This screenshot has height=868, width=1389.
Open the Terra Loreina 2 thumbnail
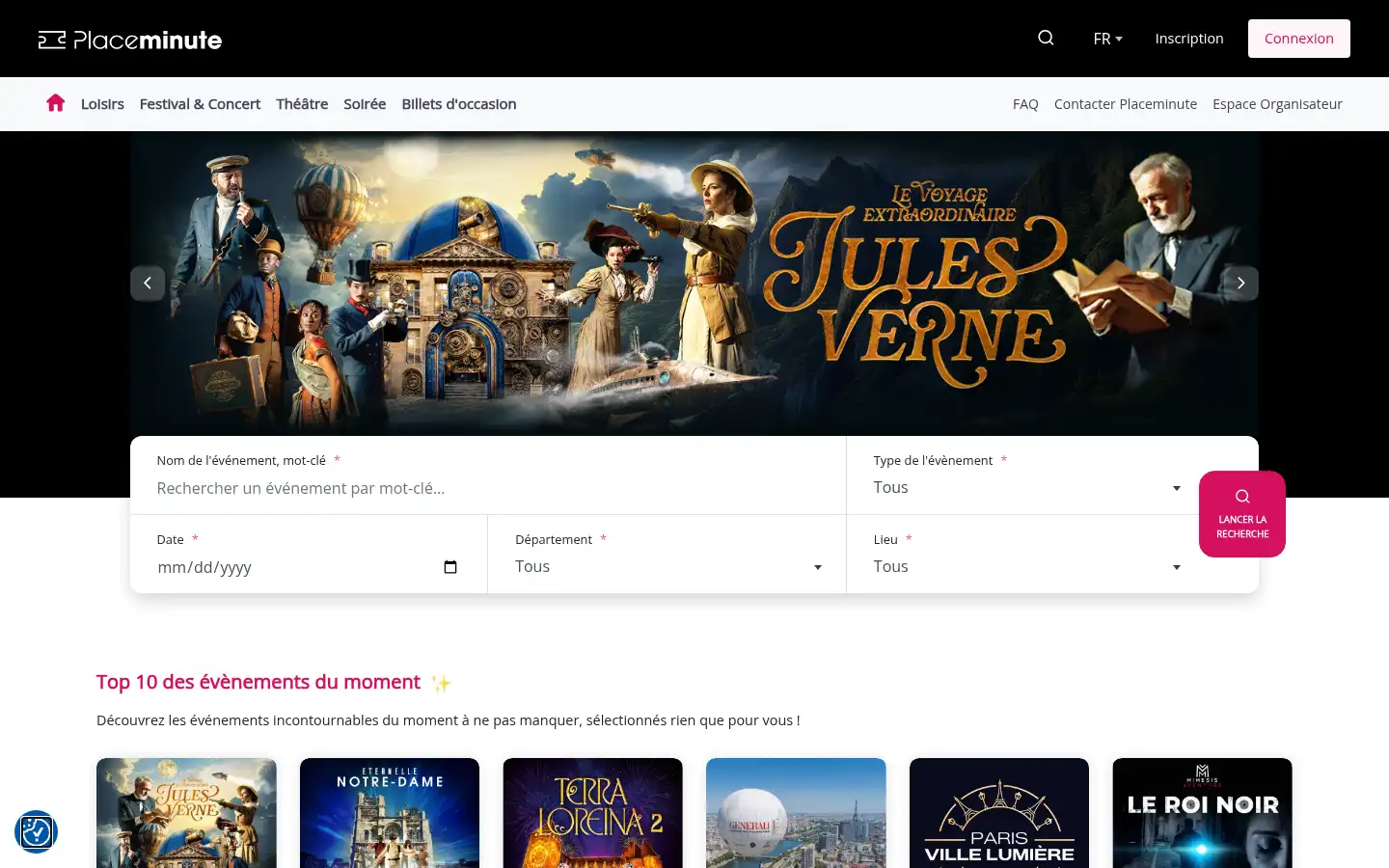[592, 813]
